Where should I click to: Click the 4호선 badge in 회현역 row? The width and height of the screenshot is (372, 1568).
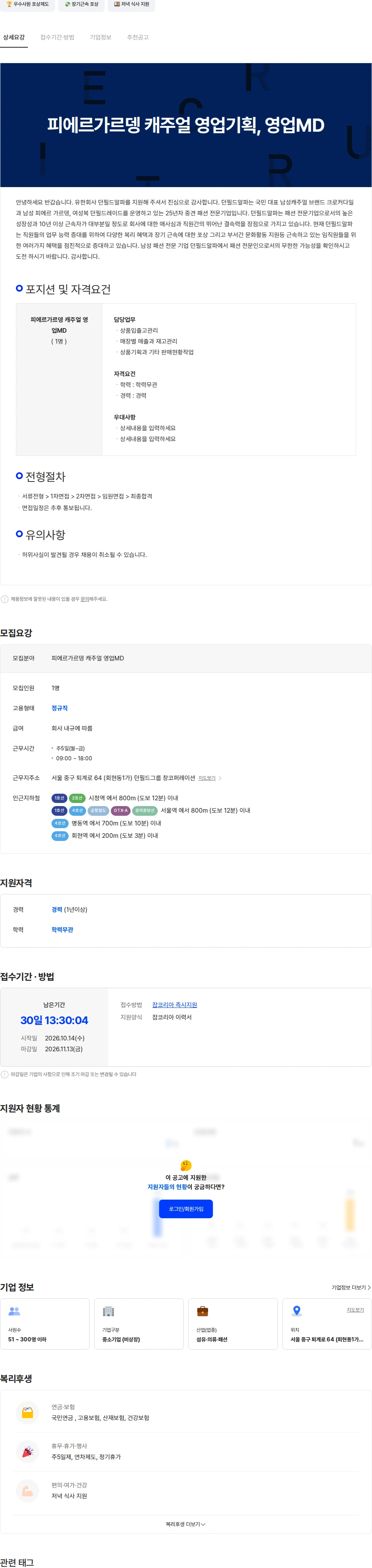pos(60,836)
